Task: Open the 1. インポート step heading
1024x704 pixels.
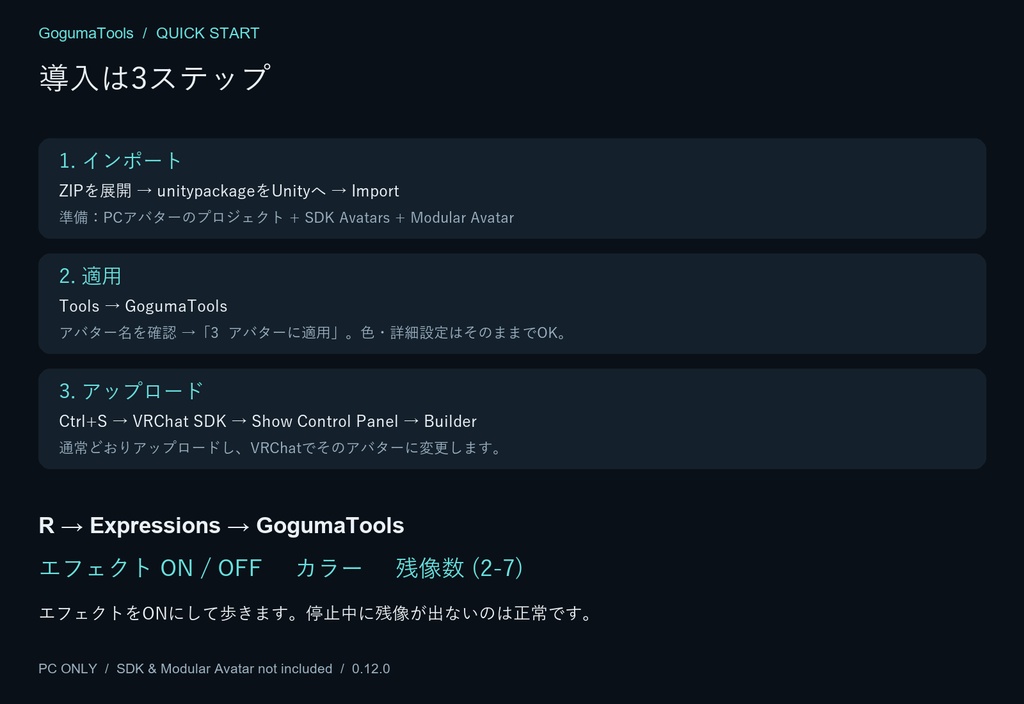Action: tap(120, 161)
